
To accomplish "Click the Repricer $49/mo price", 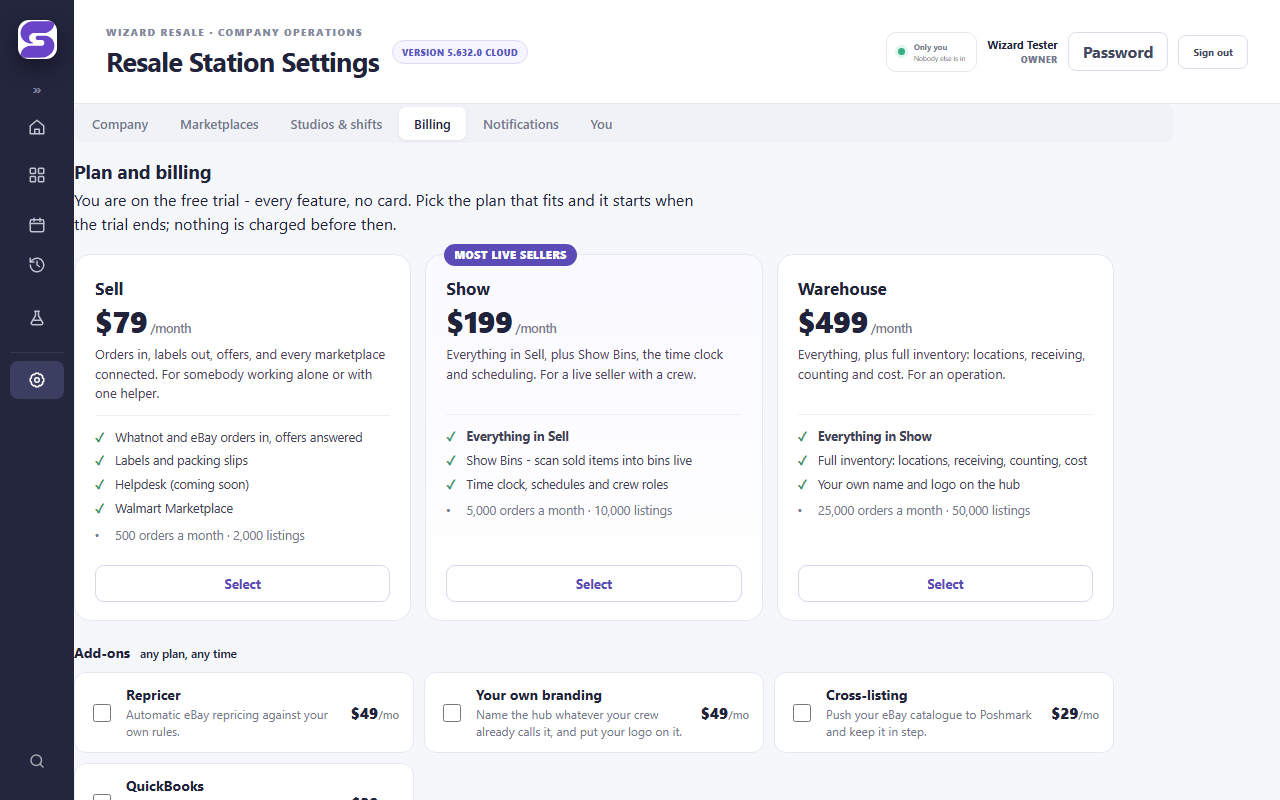I will [375, 714].
